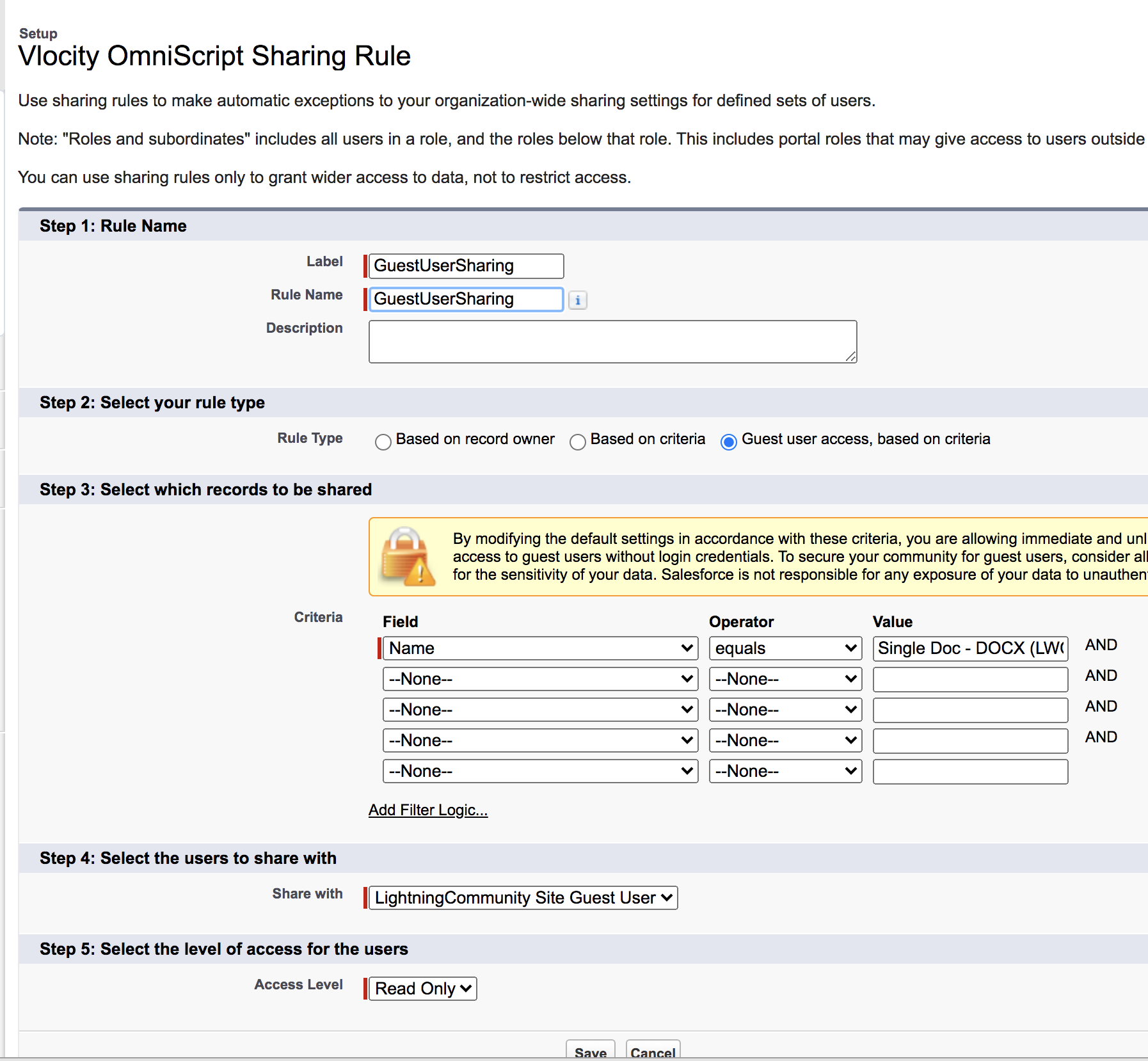Open third row operator --None-- dropdown
This screenshot has width=1148, height=1061.
pos(785,710)
